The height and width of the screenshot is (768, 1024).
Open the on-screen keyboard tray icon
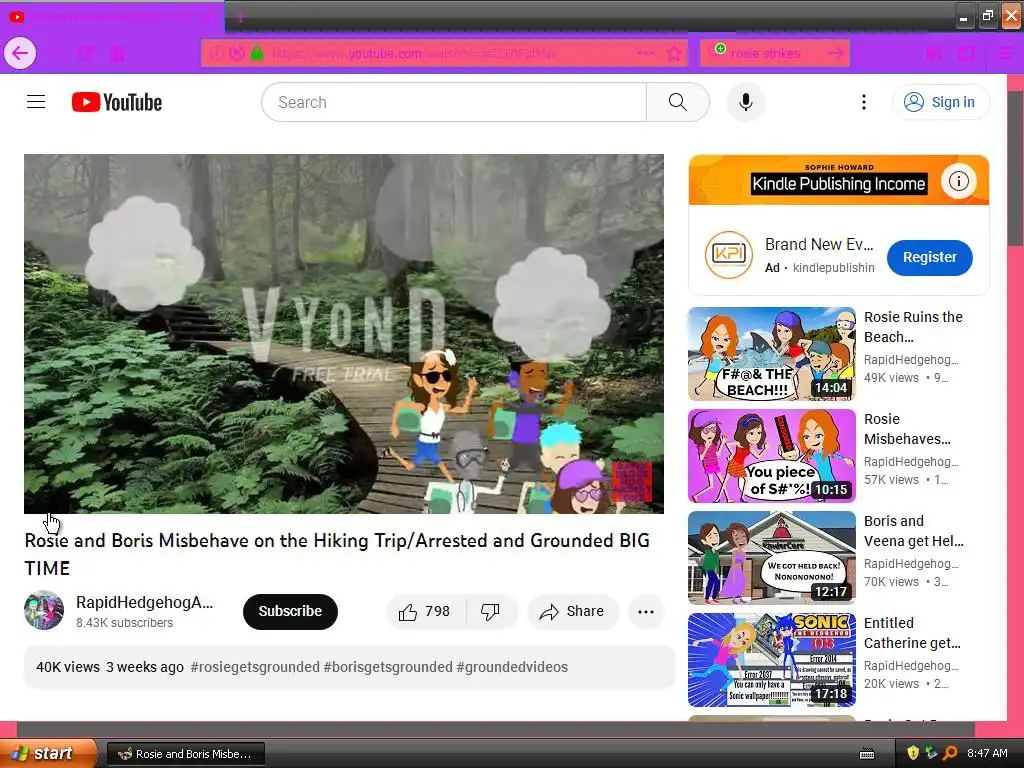(867, 754)
